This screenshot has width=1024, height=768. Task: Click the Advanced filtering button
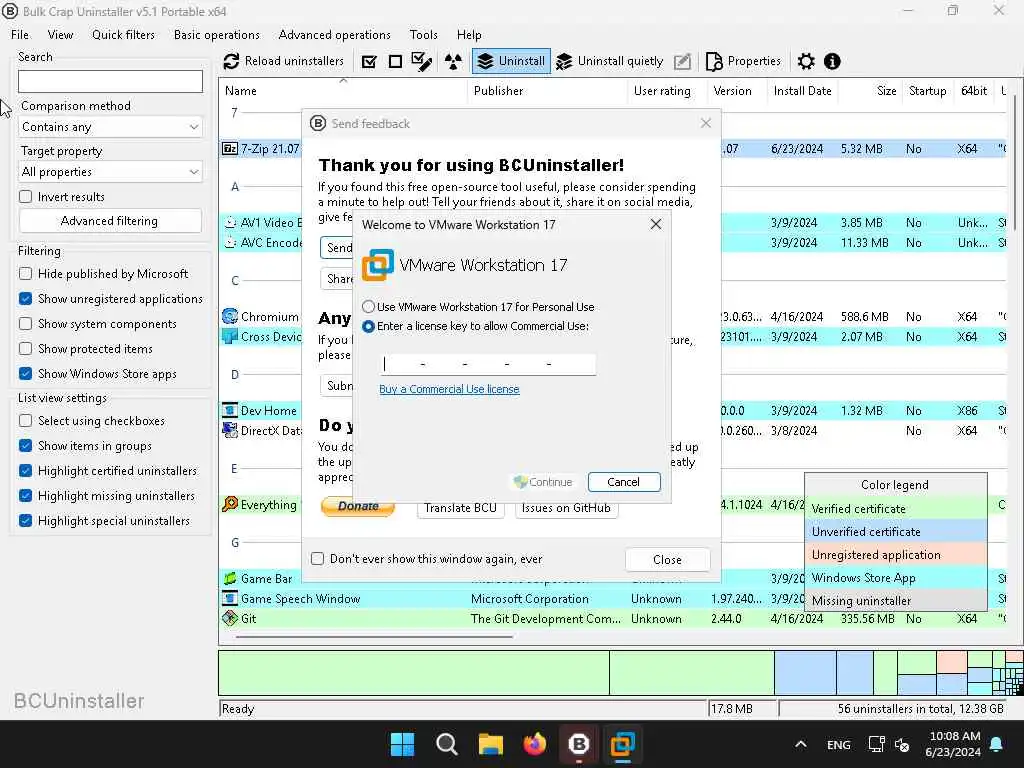(x=110, y=221)
